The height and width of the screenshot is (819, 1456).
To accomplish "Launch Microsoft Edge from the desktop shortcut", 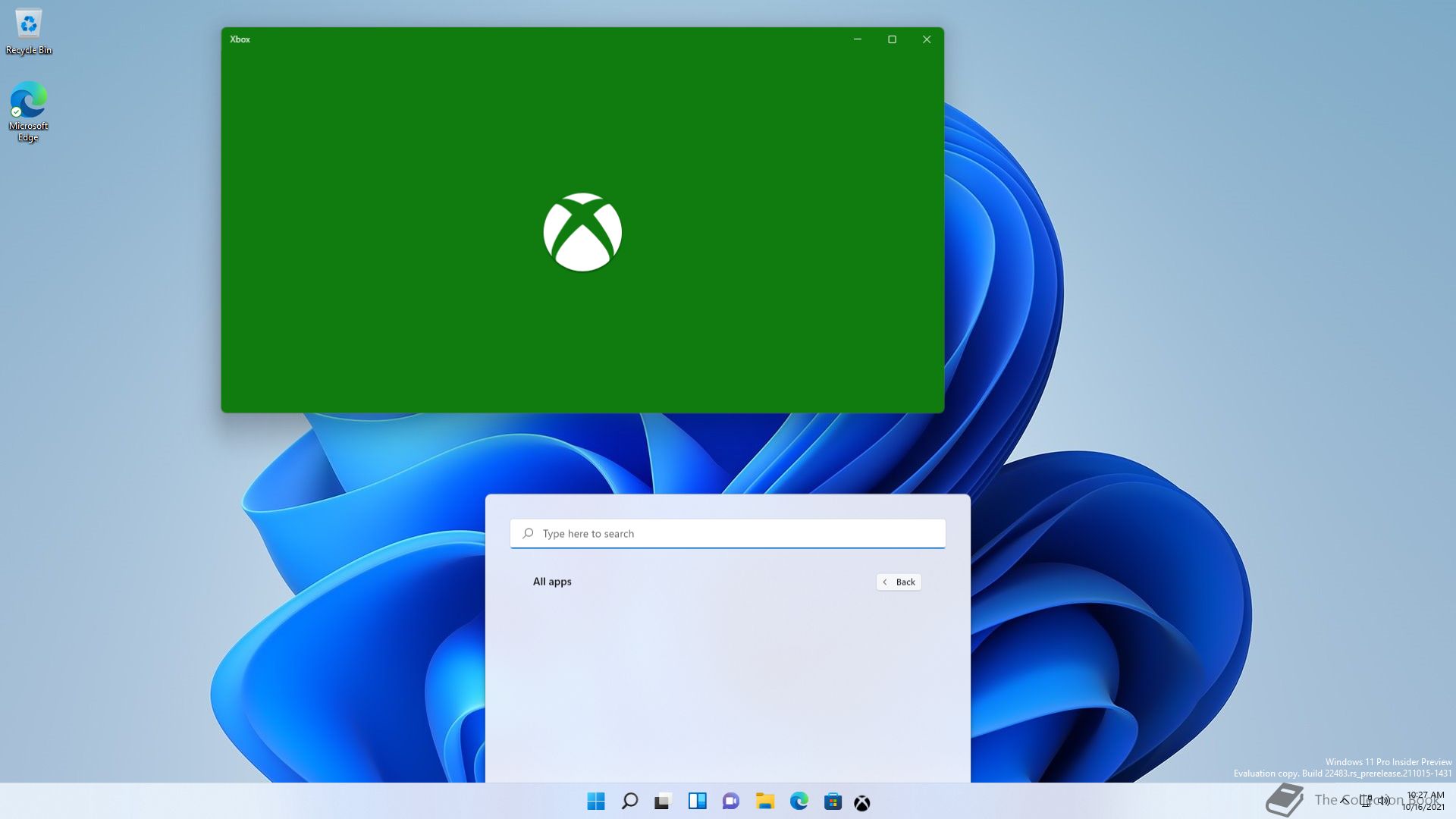I will [x=29, y=111].
